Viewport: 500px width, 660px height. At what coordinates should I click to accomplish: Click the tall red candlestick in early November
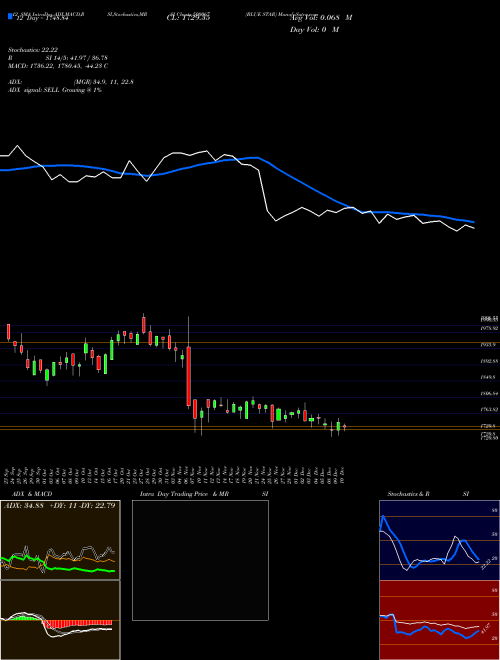[189, 375]
